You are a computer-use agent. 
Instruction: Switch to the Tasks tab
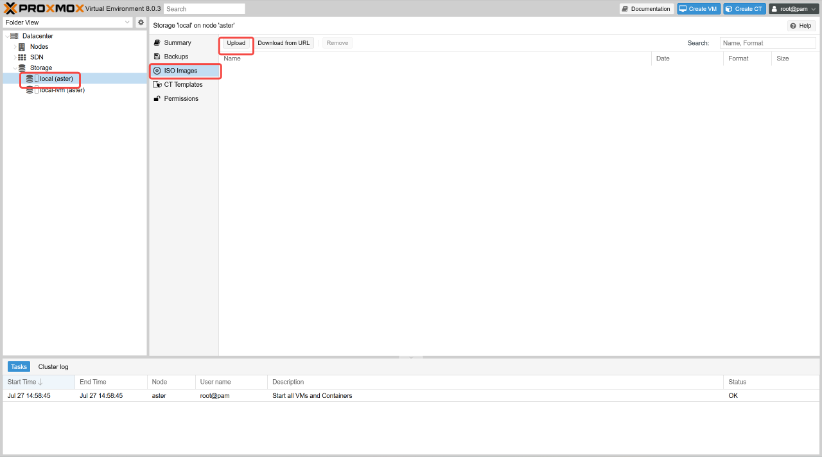pos(18,367)
